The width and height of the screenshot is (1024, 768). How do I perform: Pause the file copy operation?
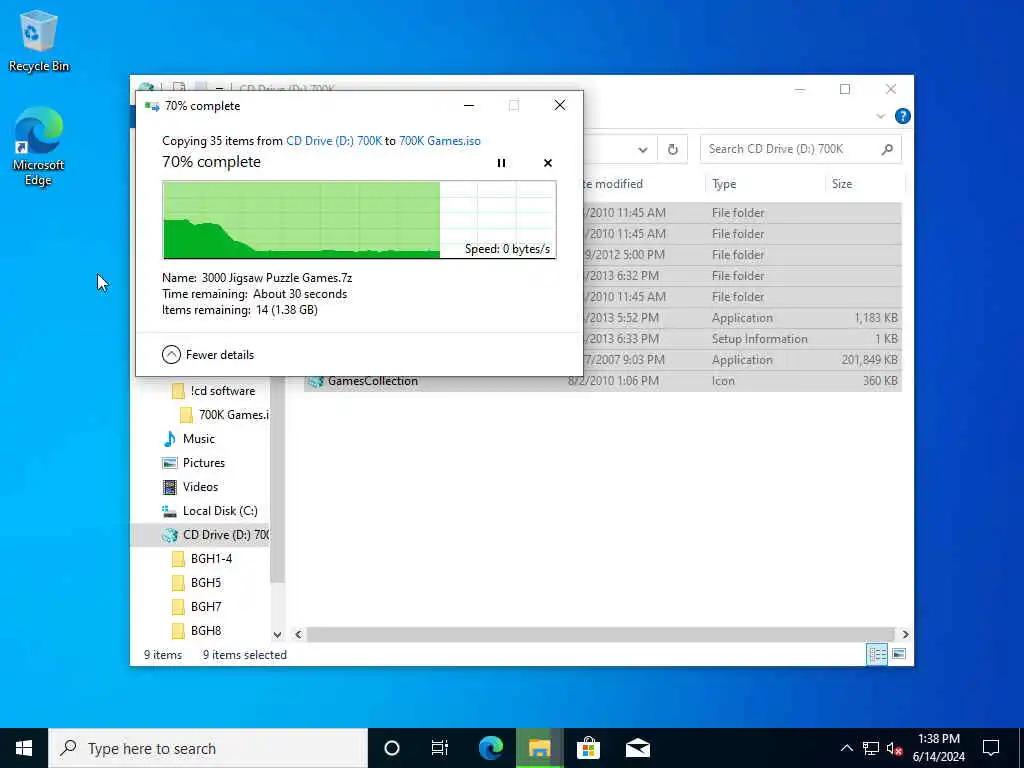pyautogui.click(x=501, y=163)
